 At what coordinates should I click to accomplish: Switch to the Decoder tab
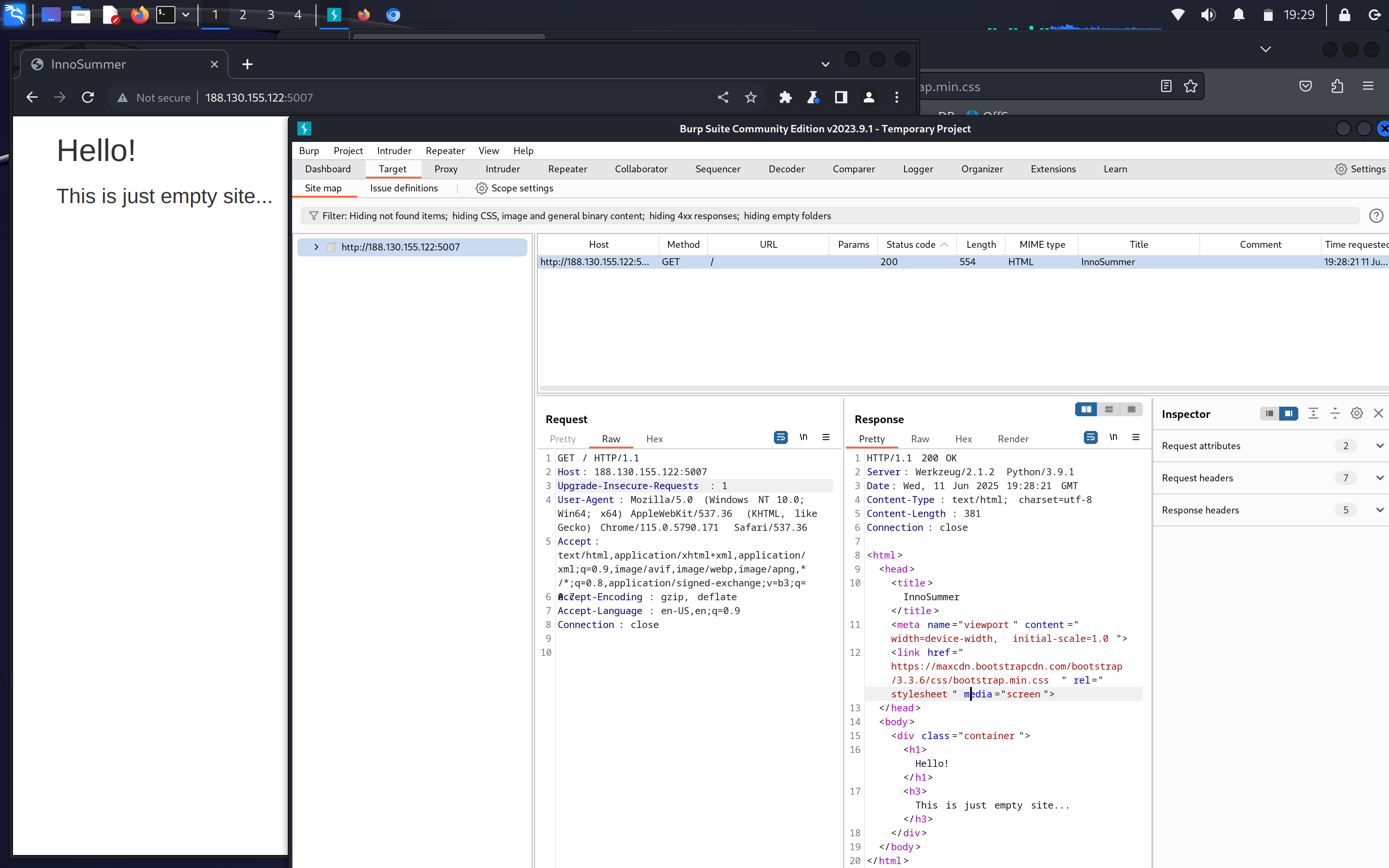click(787, 169)
